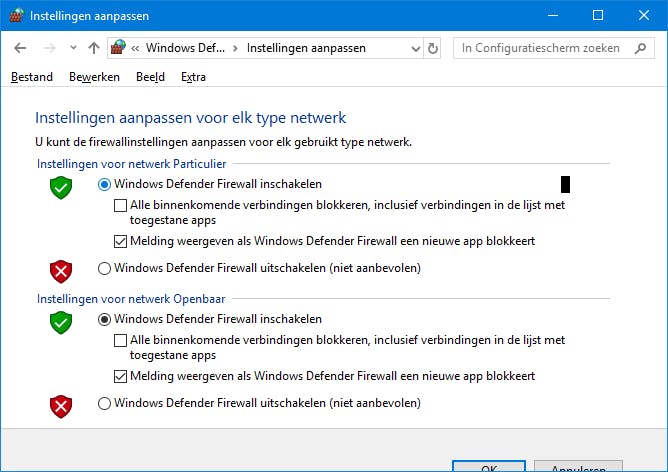The image size is (668, 472).
Task: Expand the hidden breadcrumb path chevrons
Action: [x=135, y=48]
